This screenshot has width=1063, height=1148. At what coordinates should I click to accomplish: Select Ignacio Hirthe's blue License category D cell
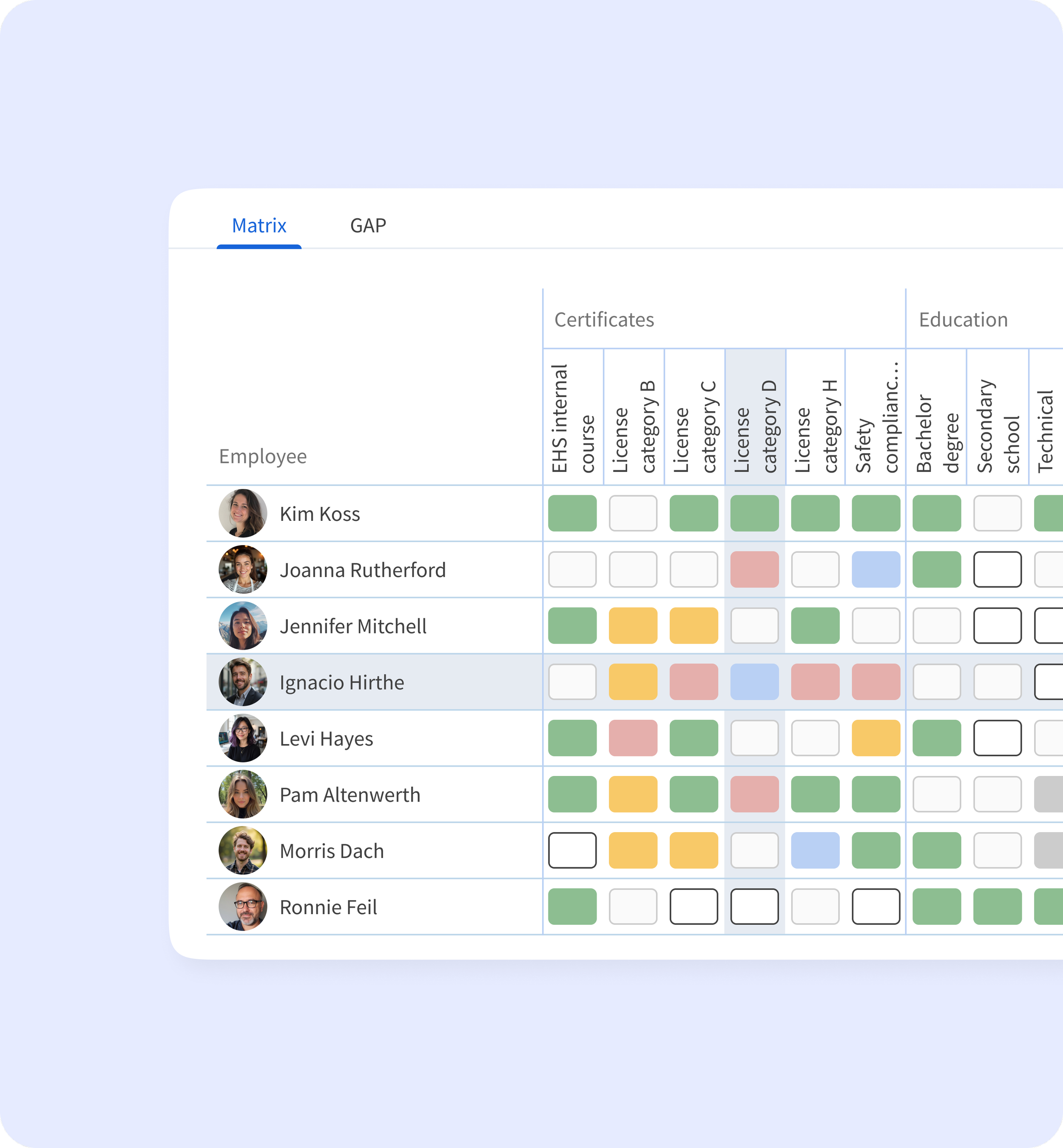click(755, 682)
